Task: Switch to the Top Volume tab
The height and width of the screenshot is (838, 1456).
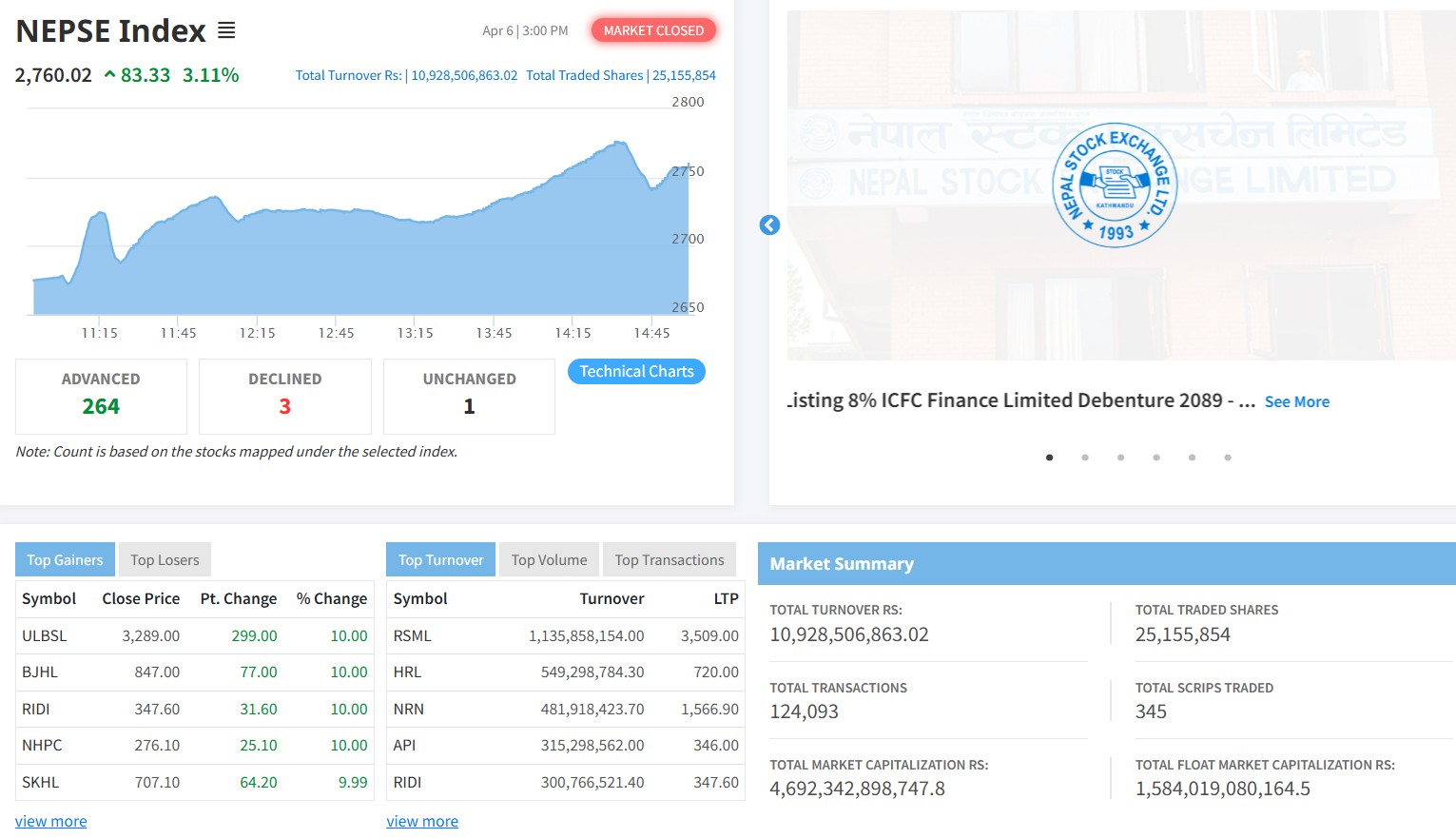Action: tap(549, 560)
